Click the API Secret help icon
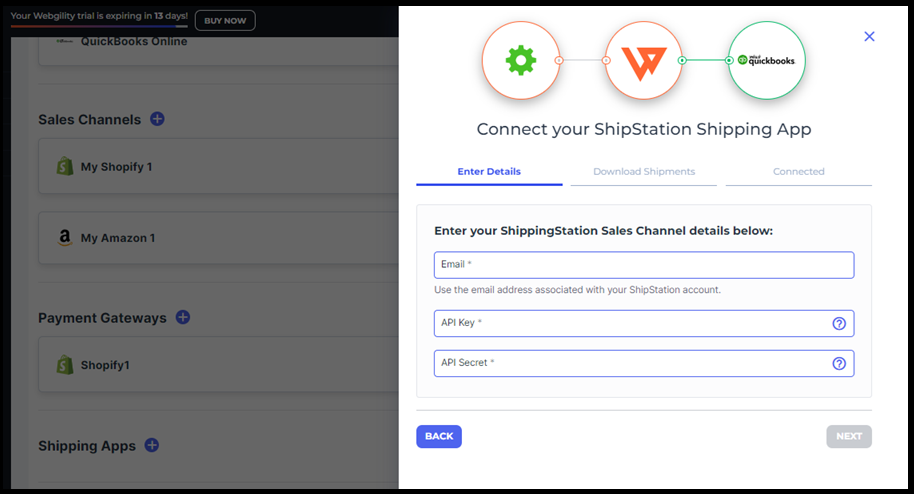Viewport: 914px width, 494px height. click(x=839, y=363)
